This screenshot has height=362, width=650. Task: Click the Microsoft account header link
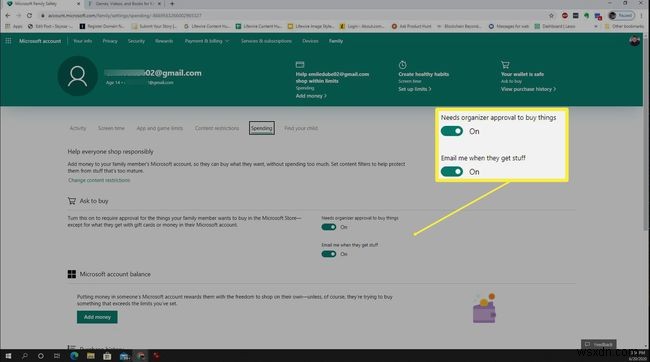click(40, 41)
